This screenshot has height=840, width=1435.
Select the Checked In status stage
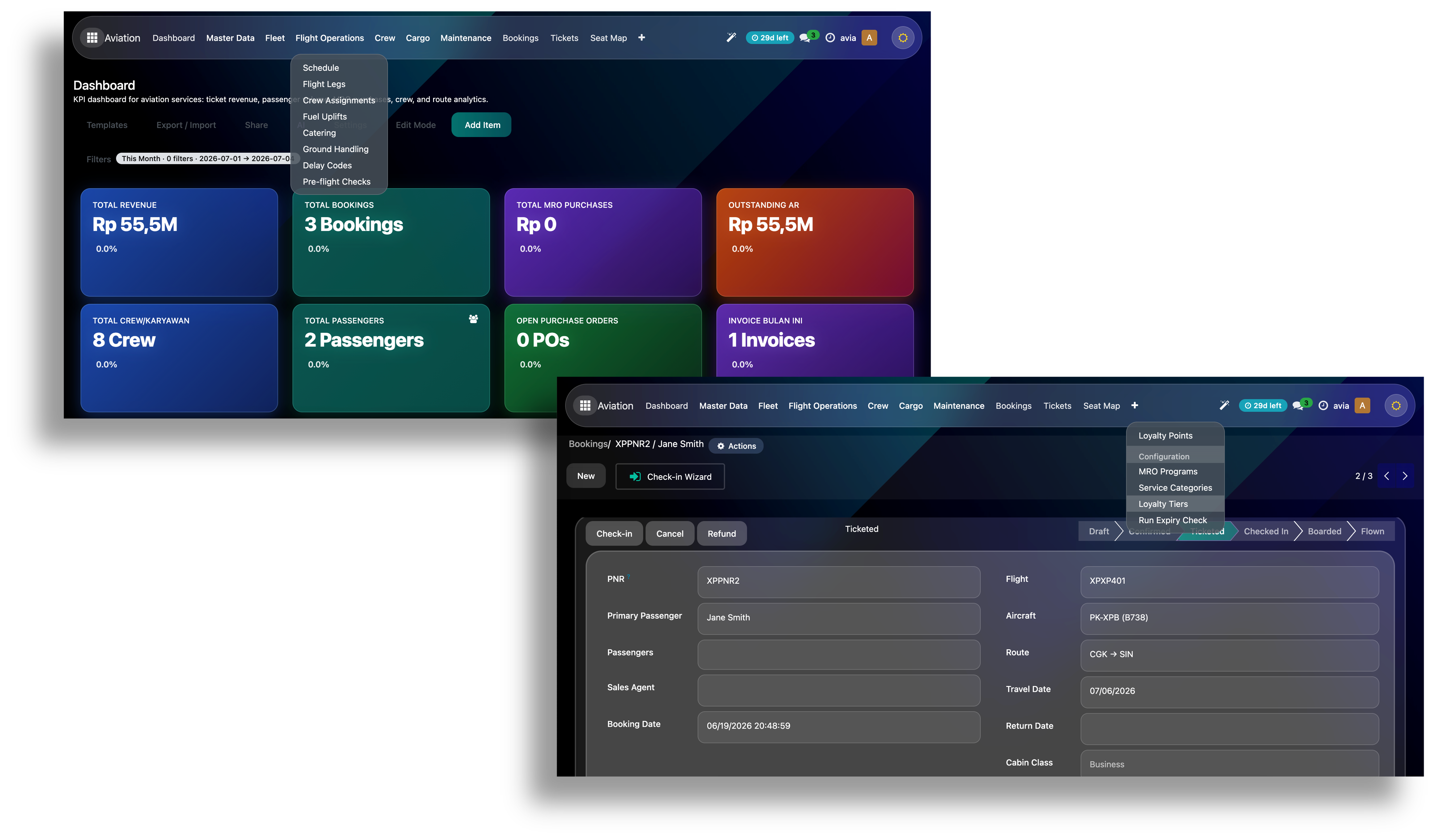tap(1266, 531)
